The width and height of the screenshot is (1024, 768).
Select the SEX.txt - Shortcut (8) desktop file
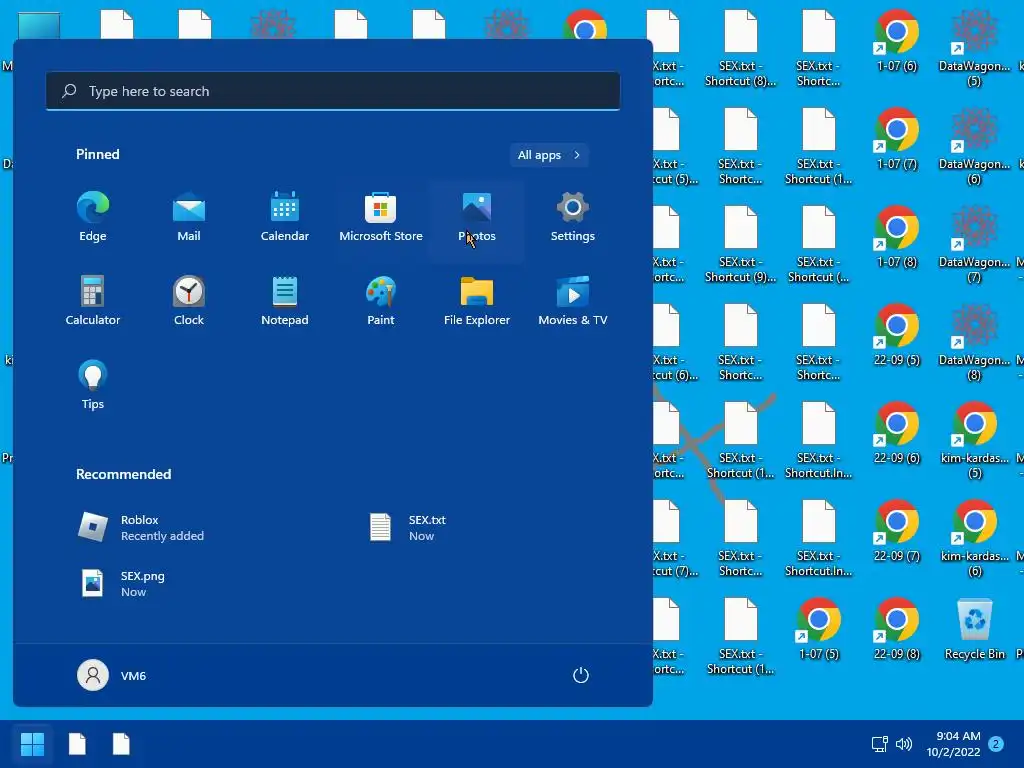(741, 48)
